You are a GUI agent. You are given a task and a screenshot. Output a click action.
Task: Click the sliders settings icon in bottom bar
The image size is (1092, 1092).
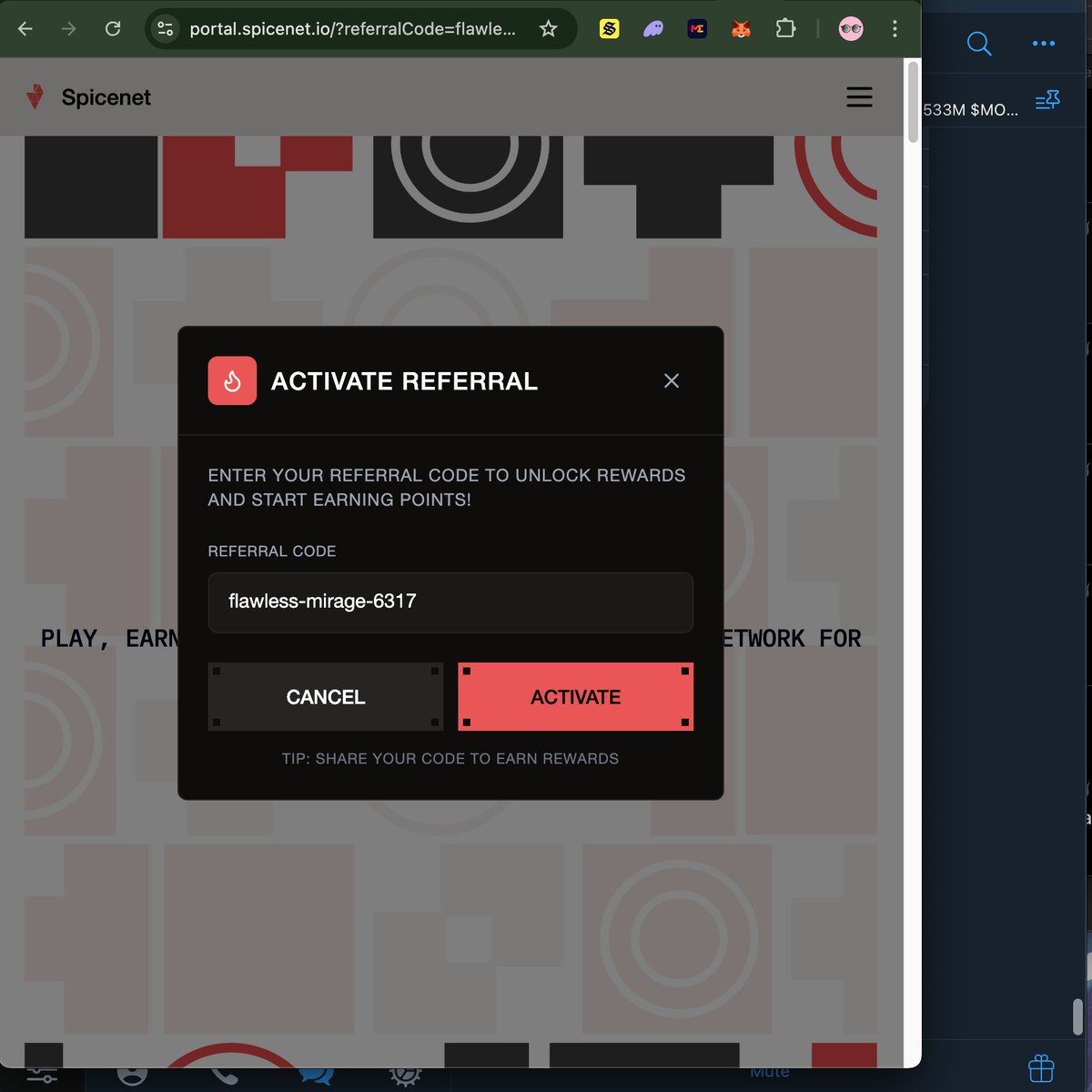pyautogui.click(x=42, y=1077)
